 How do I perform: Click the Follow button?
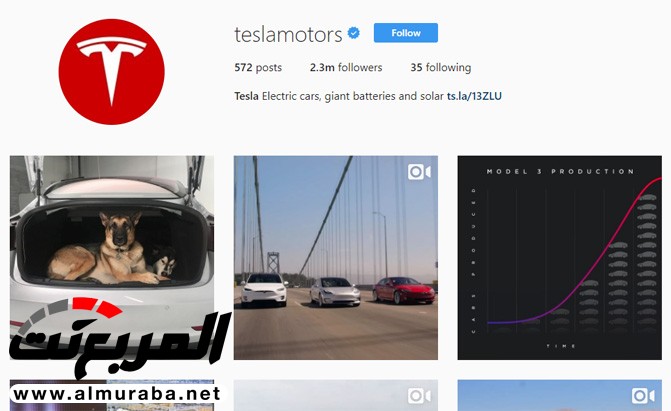click(x=406, y=33)
